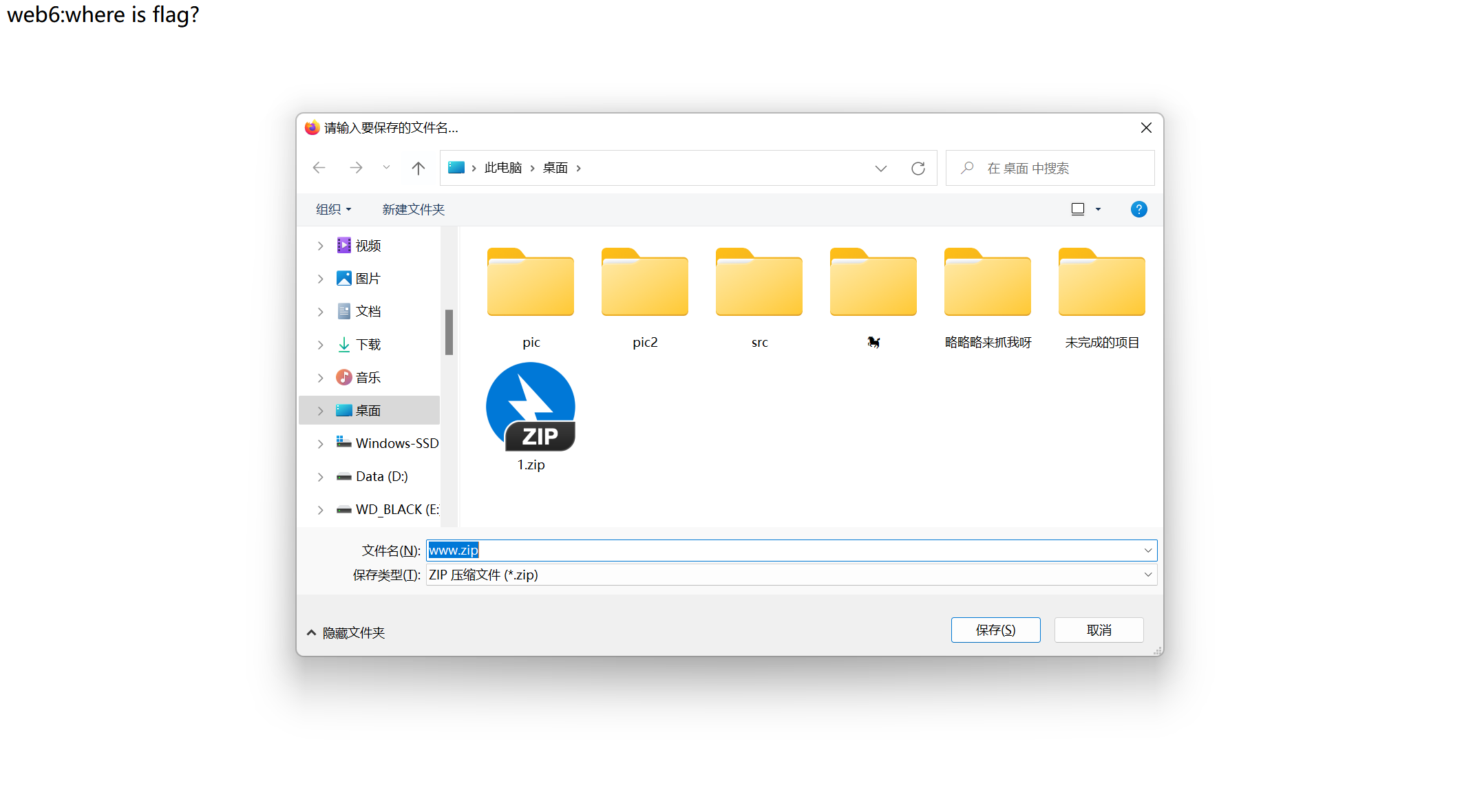Open the view layout options dropdown
This screenshot has width=1473, height=812.
click(1098, 209)
